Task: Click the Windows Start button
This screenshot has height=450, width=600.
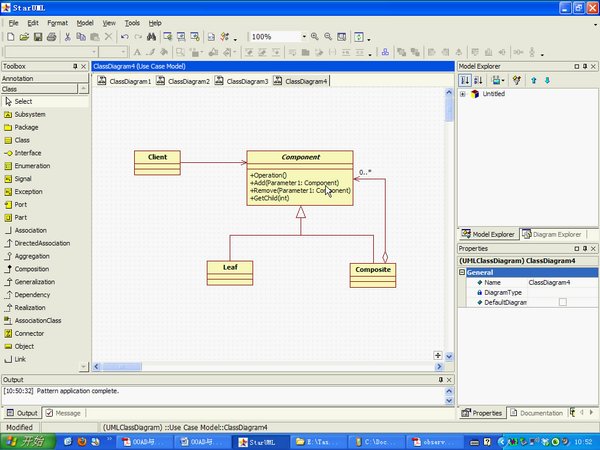Action: [x=25, y=441]
